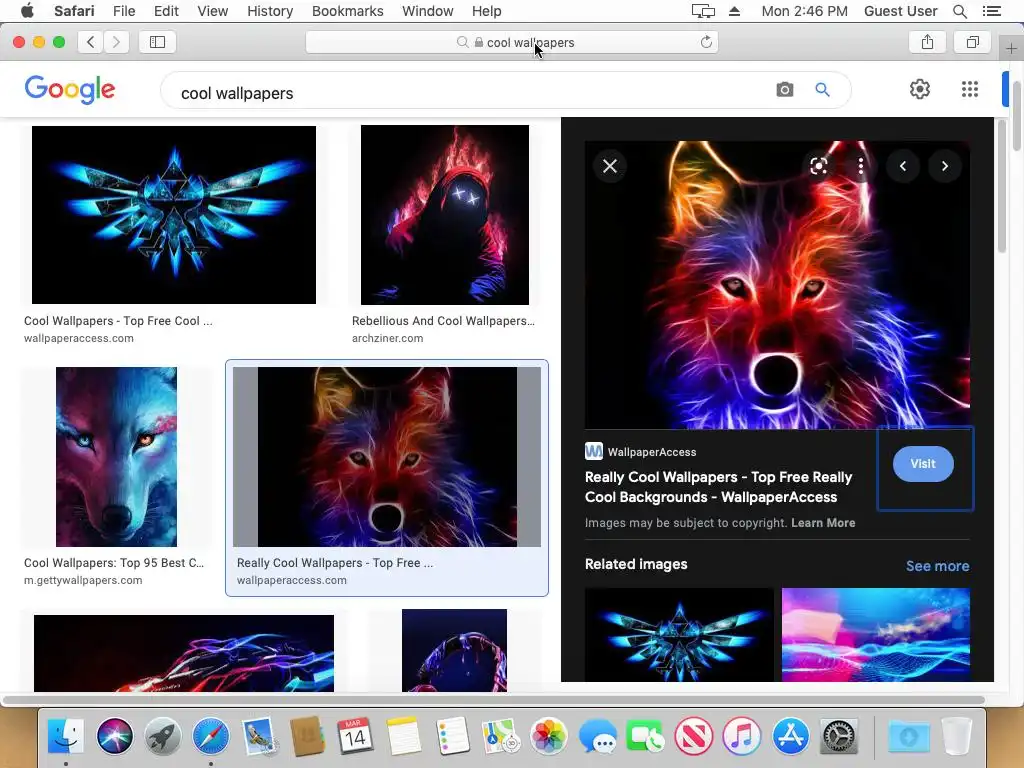
Task: Click Guest User in menu bar
Action: pos(900,11)
